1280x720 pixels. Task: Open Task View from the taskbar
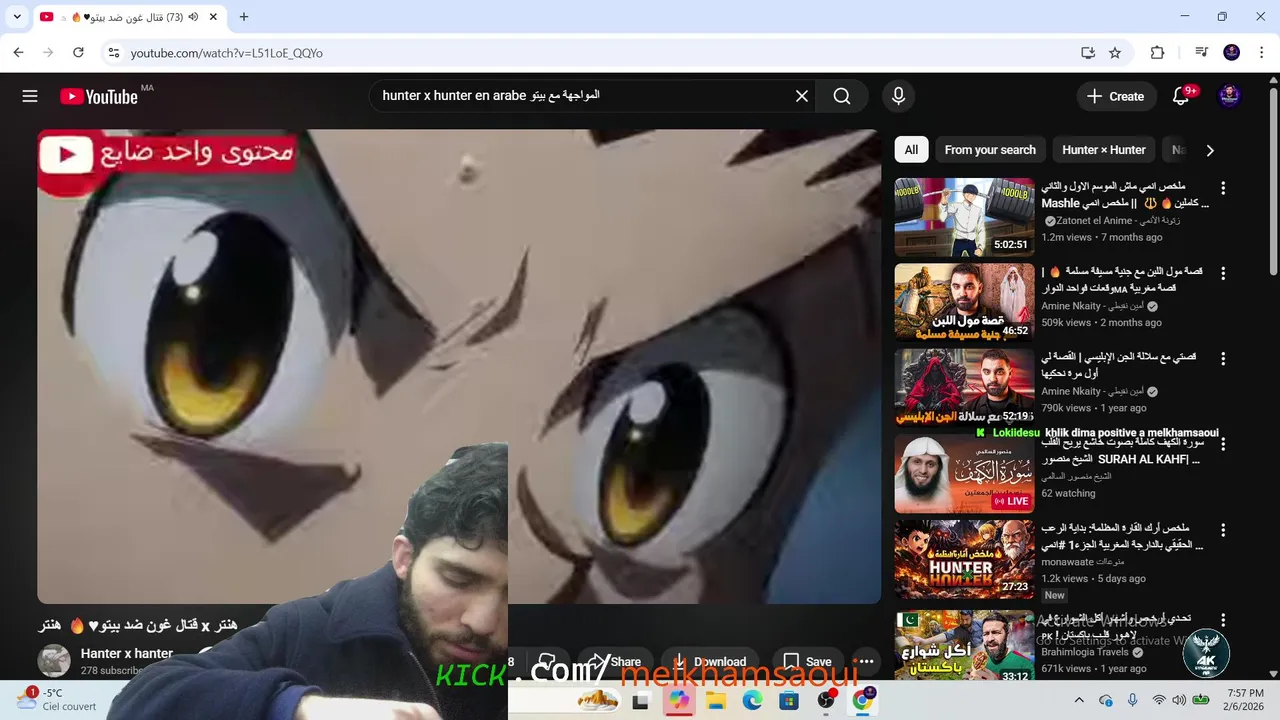click(x=641, y=701)
